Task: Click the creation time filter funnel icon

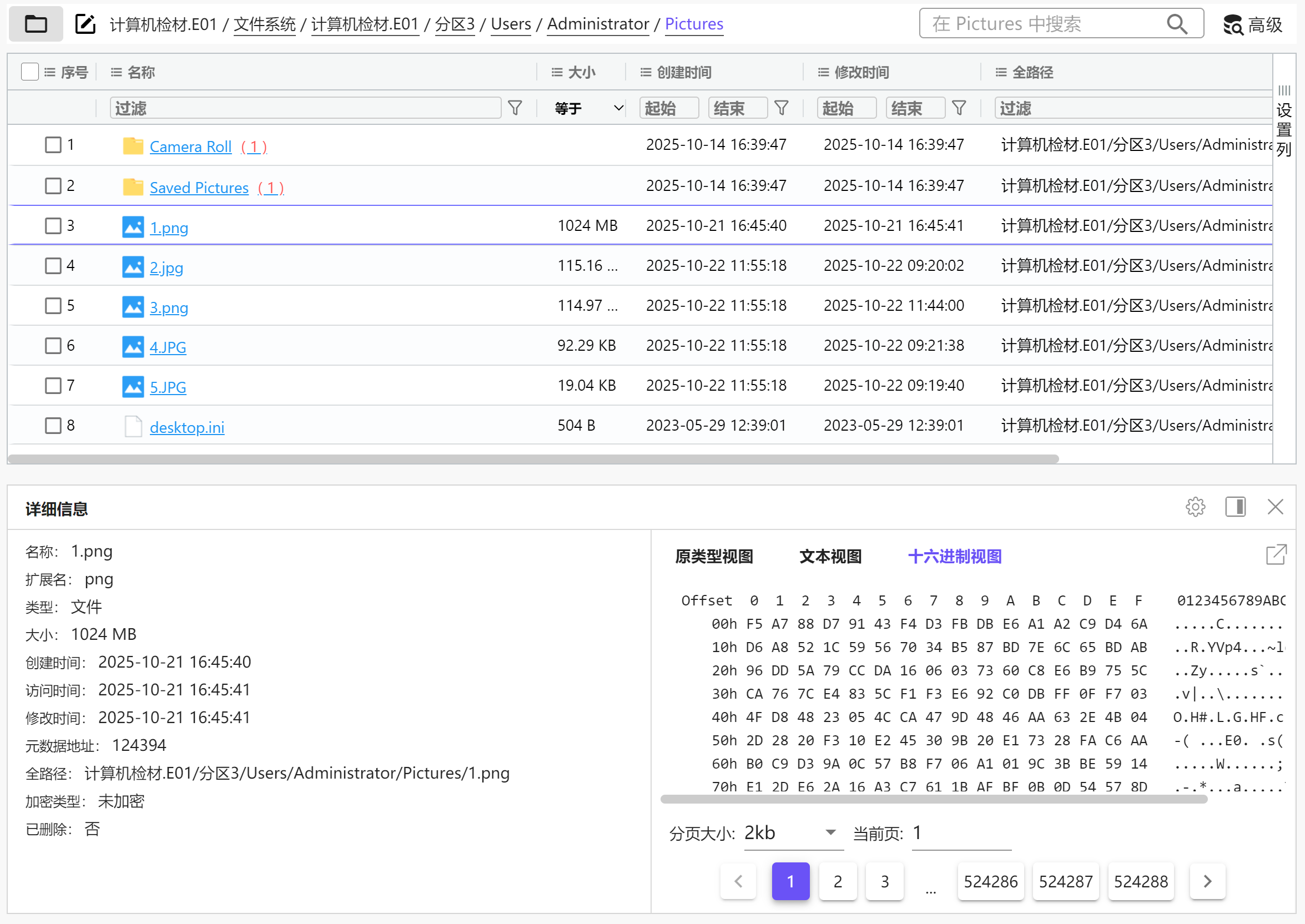Action: click(782, 108)
